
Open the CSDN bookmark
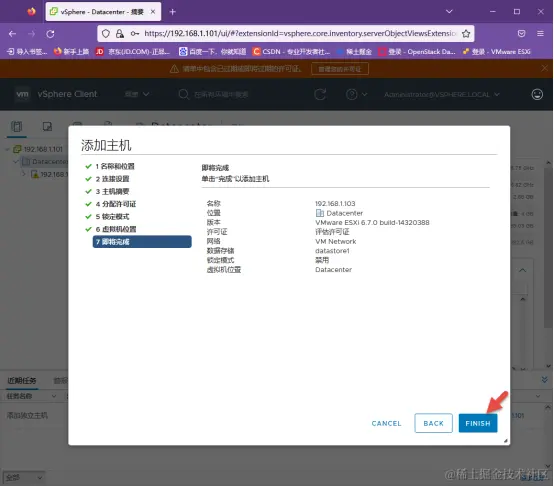tap(291, 52)
